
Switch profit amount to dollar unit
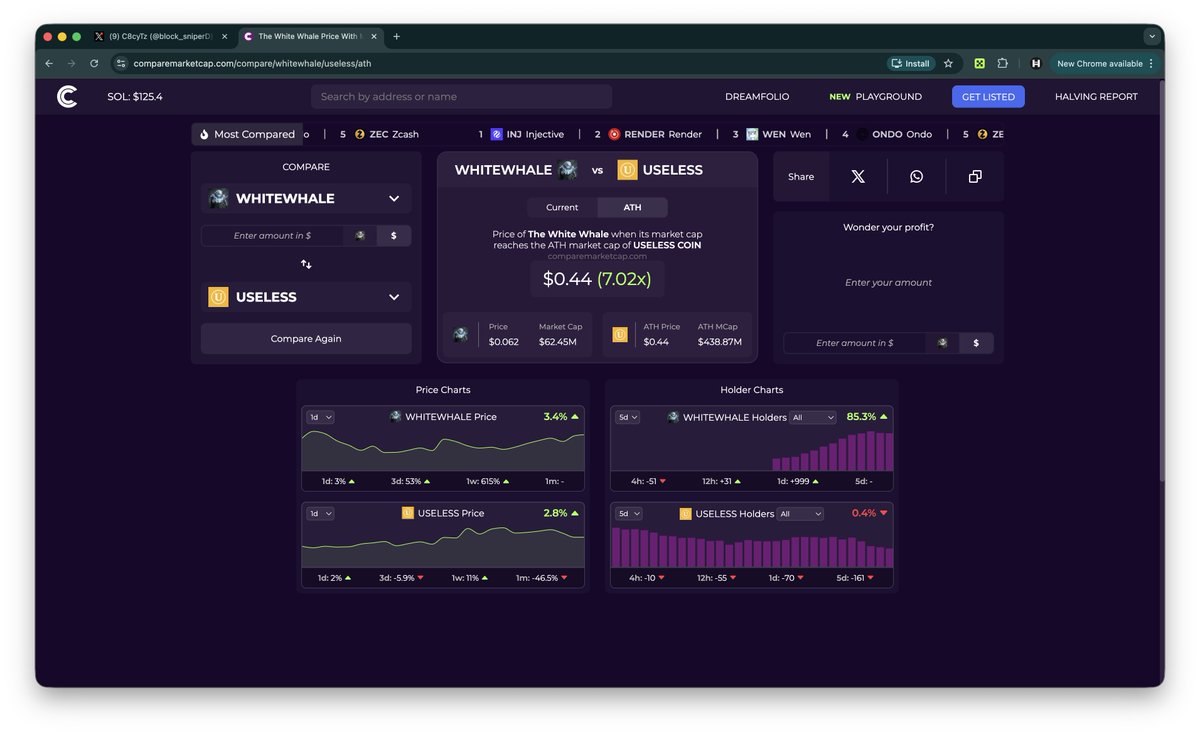976,343
